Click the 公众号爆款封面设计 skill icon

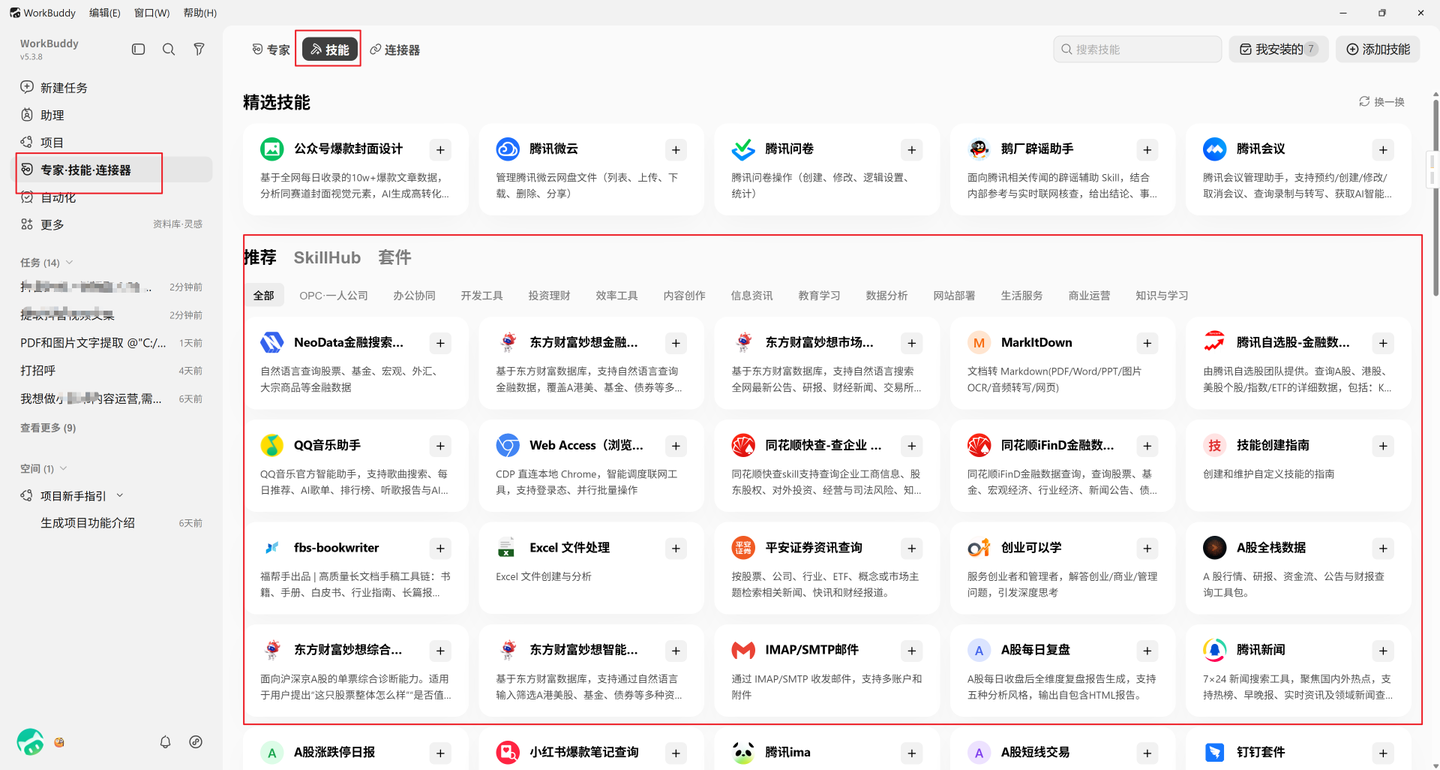[x=272, y=149]
